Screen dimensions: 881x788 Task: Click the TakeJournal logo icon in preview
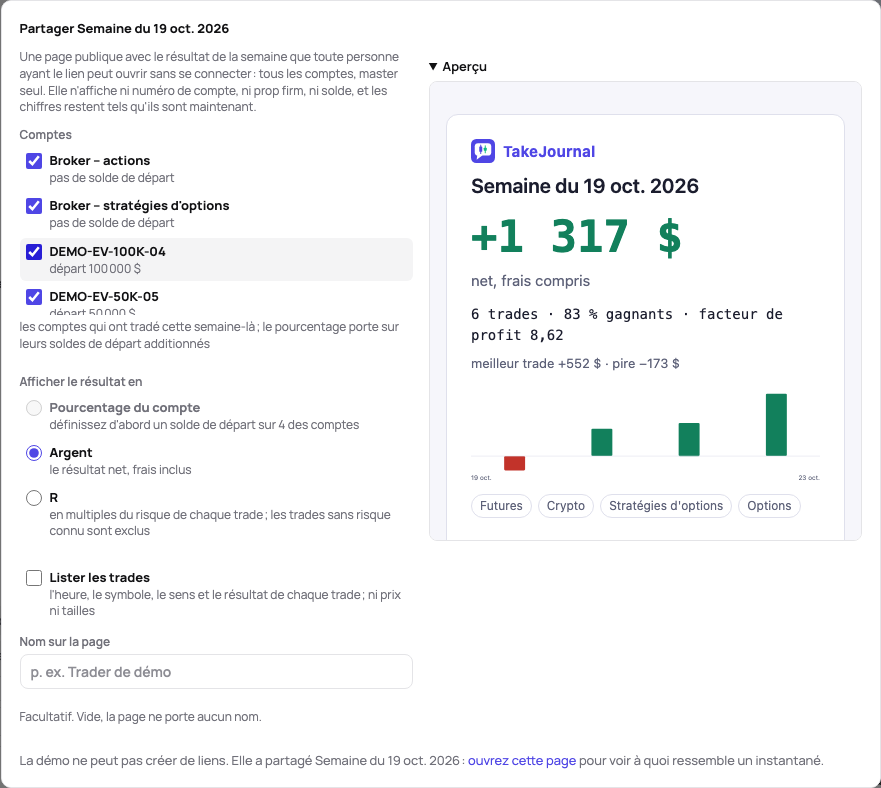[483, 151]
